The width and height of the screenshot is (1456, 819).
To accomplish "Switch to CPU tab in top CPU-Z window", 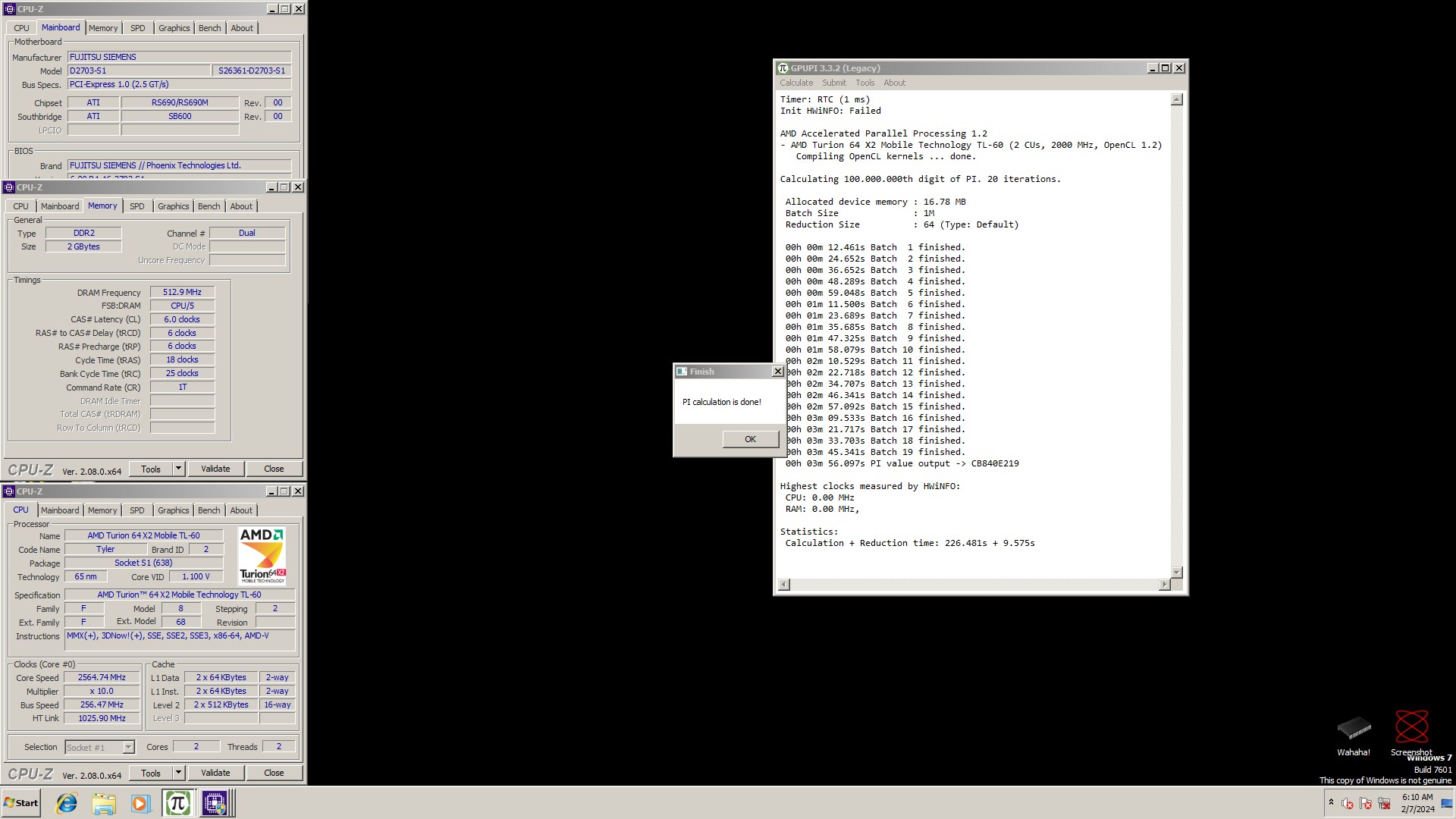I will pos(21,28).
